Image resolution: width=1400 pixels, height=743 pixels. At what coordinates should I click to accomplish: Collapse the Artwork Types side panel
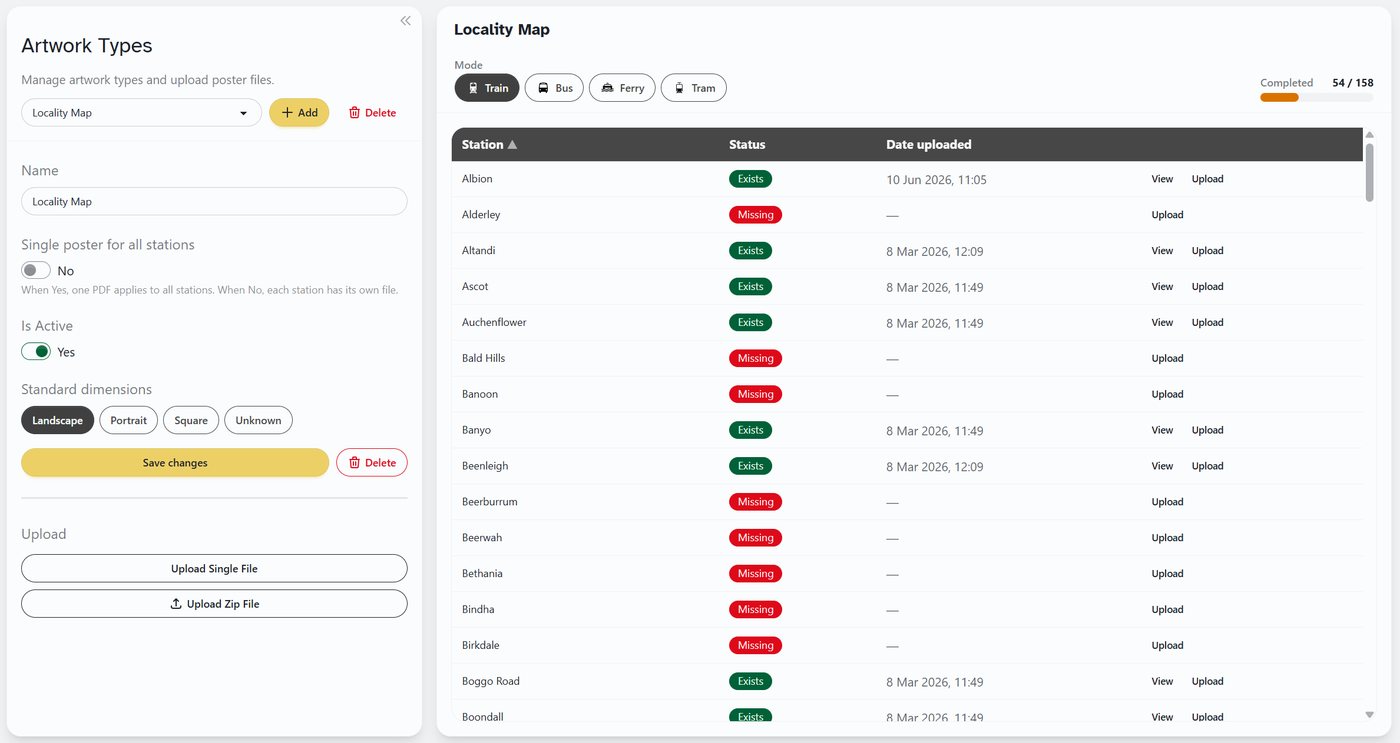(405, 21)
